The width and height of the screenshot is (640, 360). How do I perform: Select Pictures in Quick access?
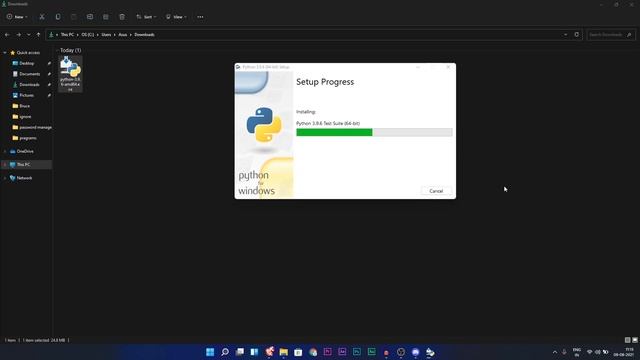pyautogui.click(x=27, y=95)
